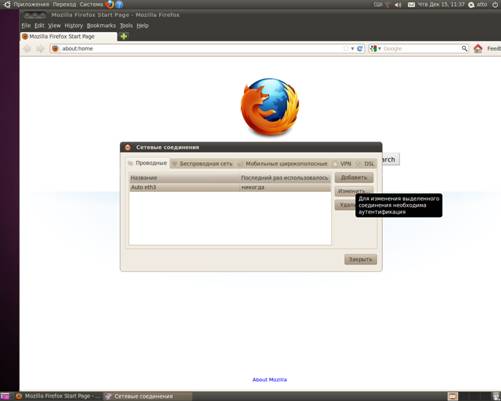Open the volume indicator in the top panel

398,5
